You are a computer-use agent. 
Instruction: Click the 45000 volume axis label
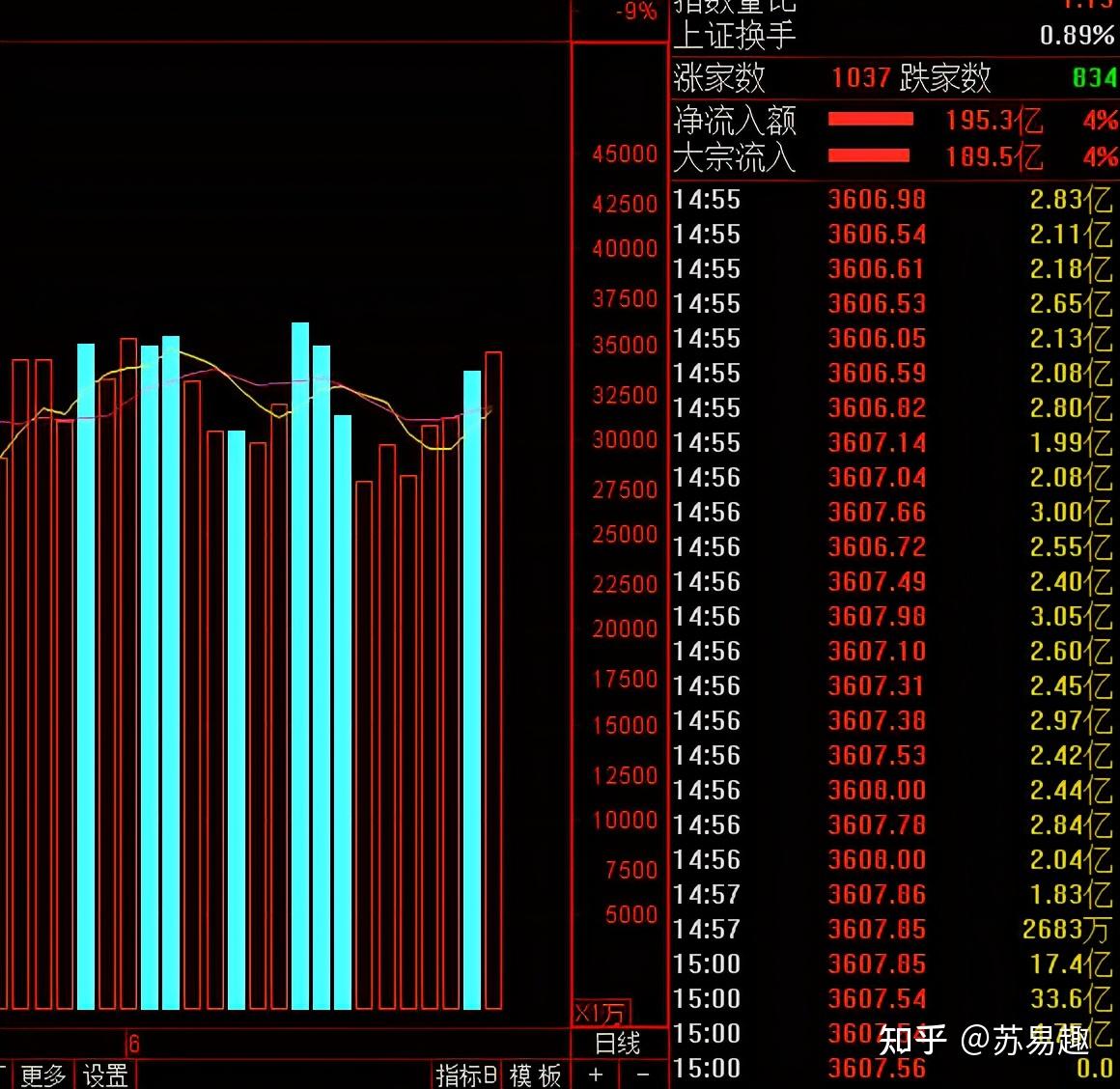625,154
